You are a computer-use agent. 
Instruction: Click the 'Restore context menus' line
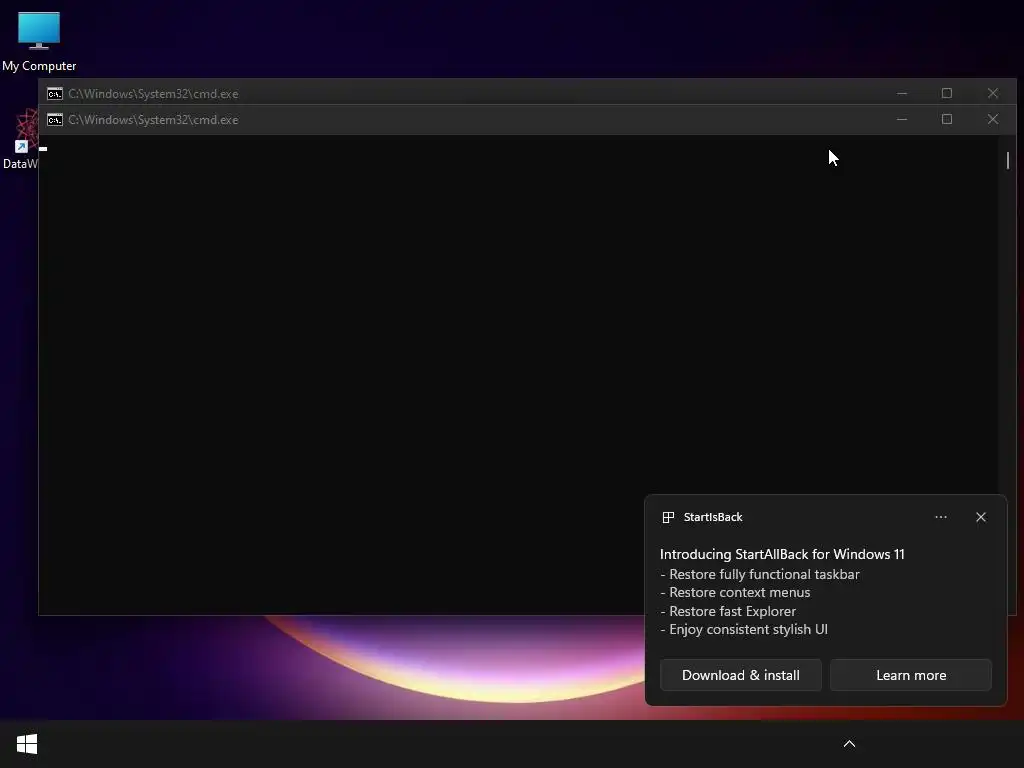[x=735, y=592]
